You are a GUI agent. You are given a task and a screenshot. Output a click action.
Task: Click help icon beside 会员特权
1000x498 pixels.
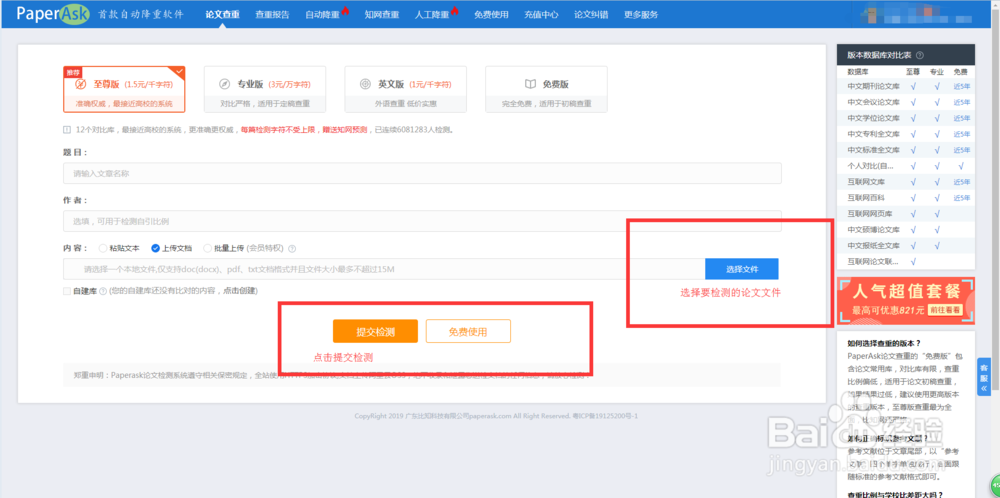[x=292, y=249]
